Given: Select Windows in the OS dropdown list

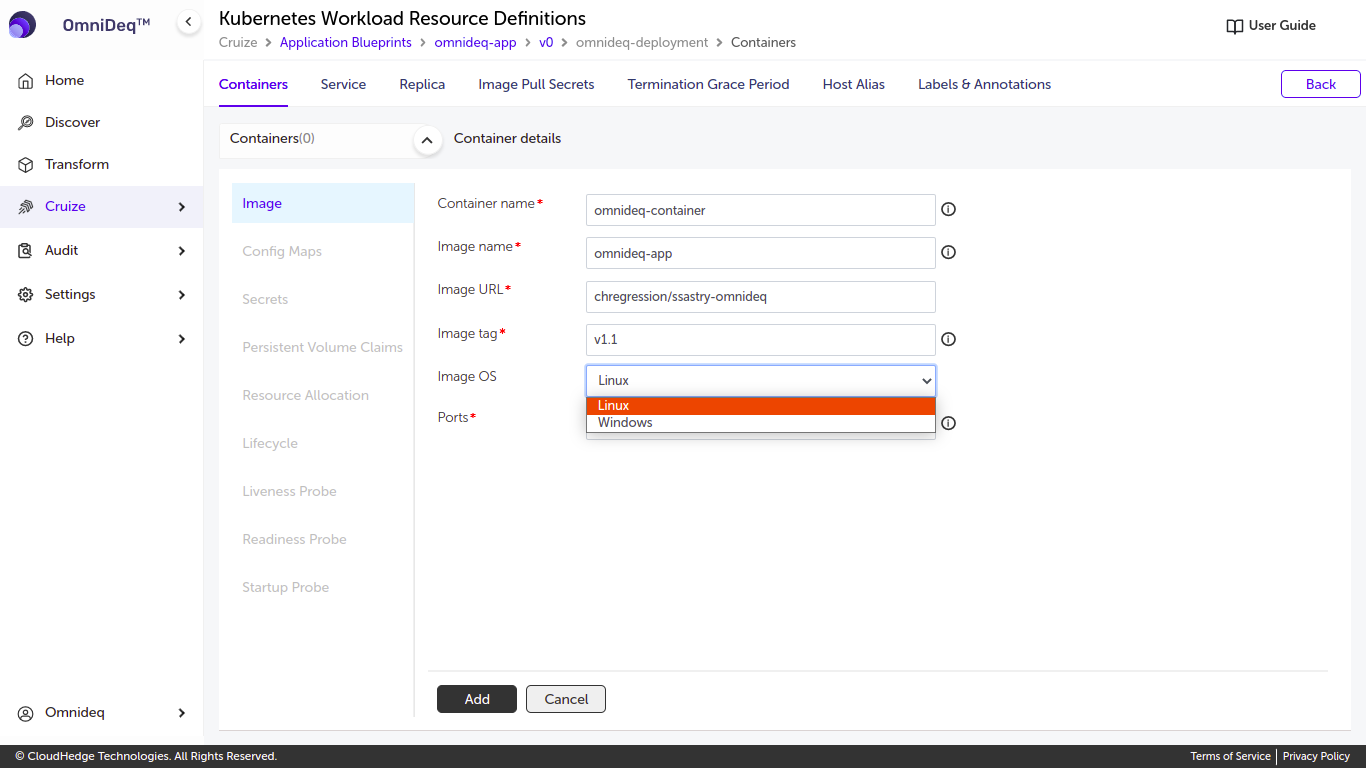Looking at the screenshot, I should point(761,423).
